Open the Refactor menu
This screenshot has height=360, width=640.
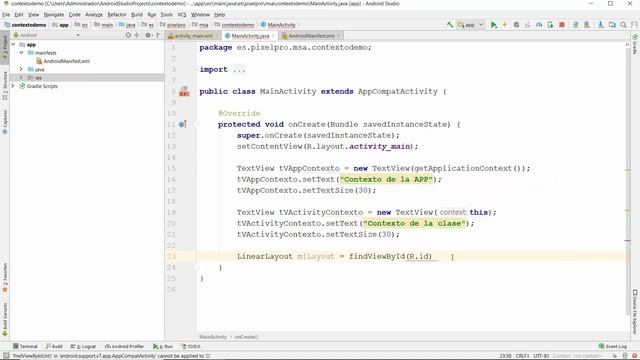coord(117,14)
